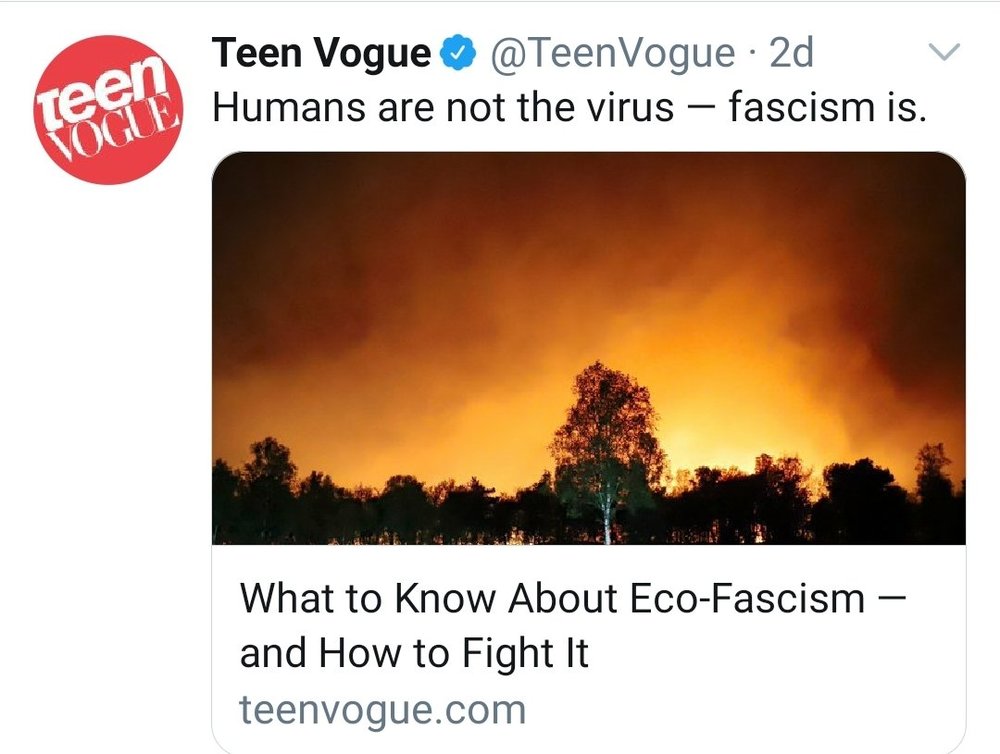Click the blue verified checkmark badge
Viewport: 1000px width, 754px height.
[x=459, y=55]
